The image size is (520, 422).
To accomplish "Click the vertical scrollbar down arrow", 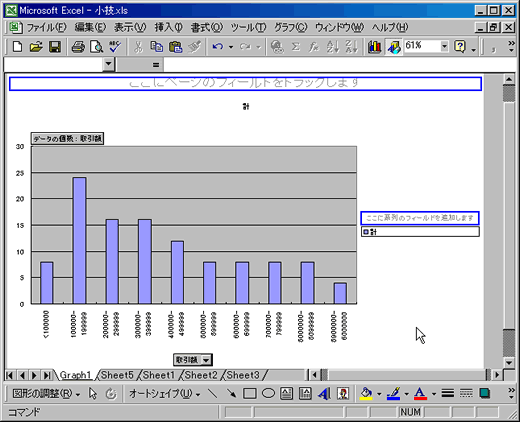I will (509, 363).
